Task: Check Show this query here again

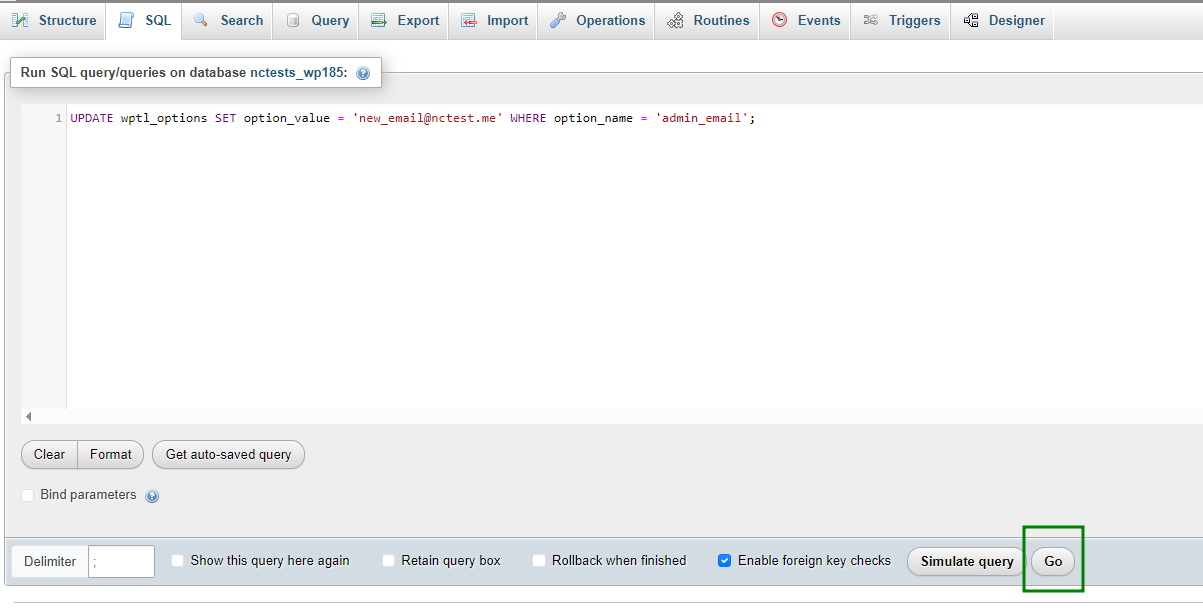Action: 178,561
